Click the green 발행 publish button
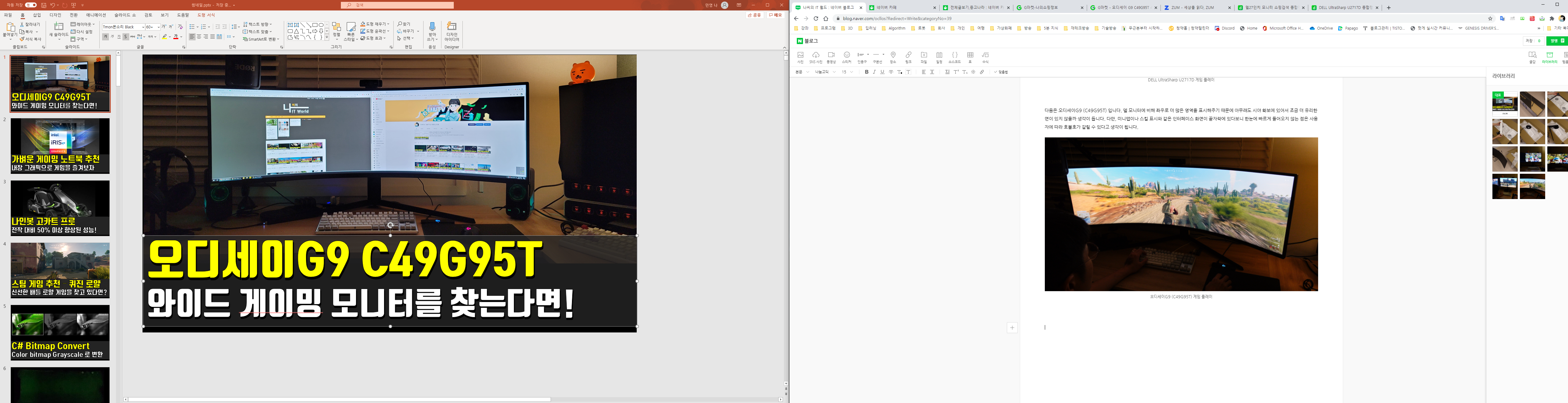Viewport: 1568px width, 403px height. pos(1557,41)
